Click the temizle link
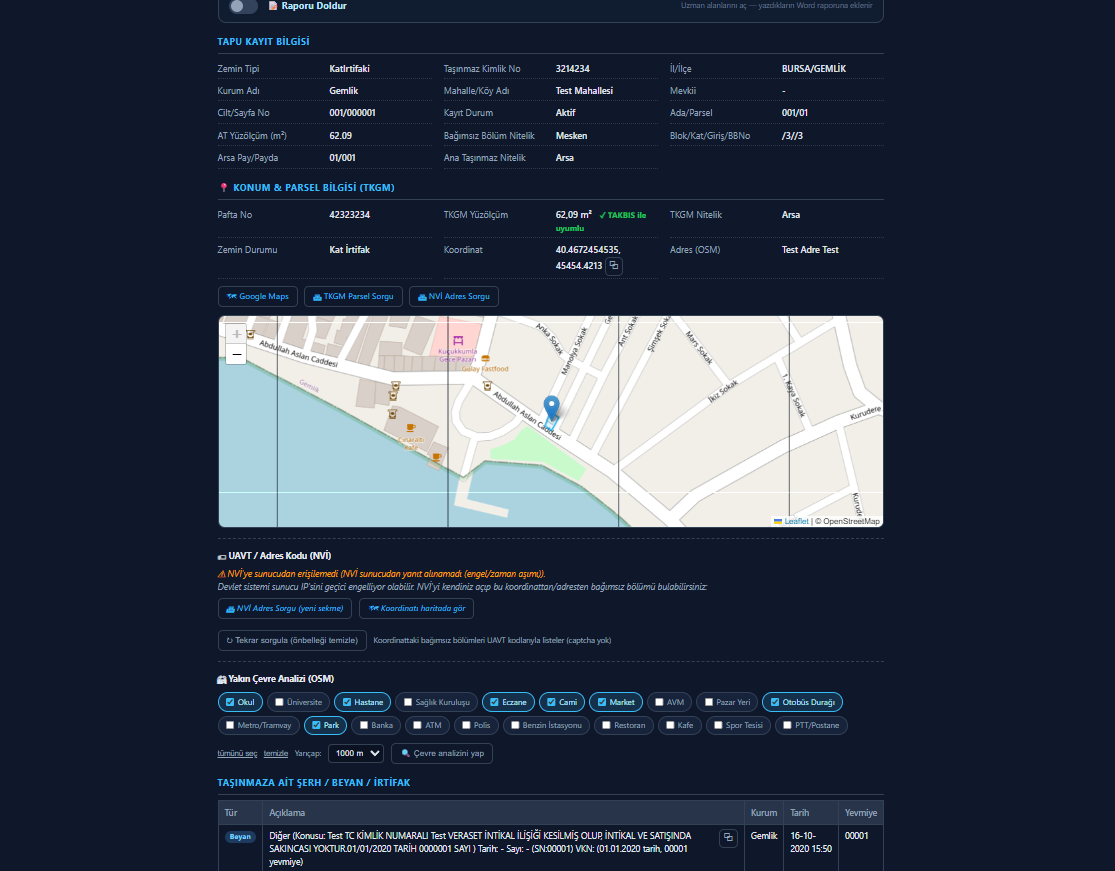Screen dimensions: 1115x871 point(276,754)
